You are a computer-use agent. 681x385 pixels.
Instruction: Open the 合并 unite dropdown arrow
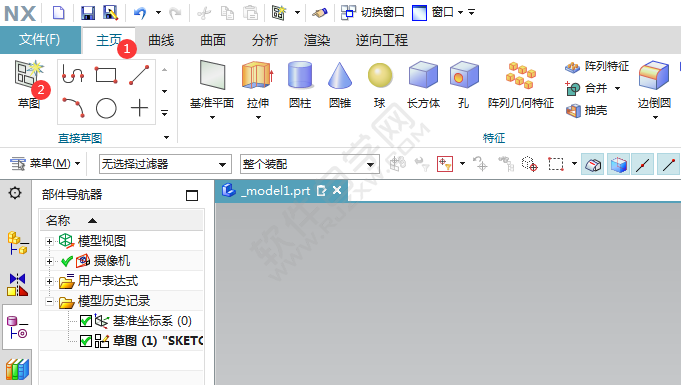tap(617, 89)
